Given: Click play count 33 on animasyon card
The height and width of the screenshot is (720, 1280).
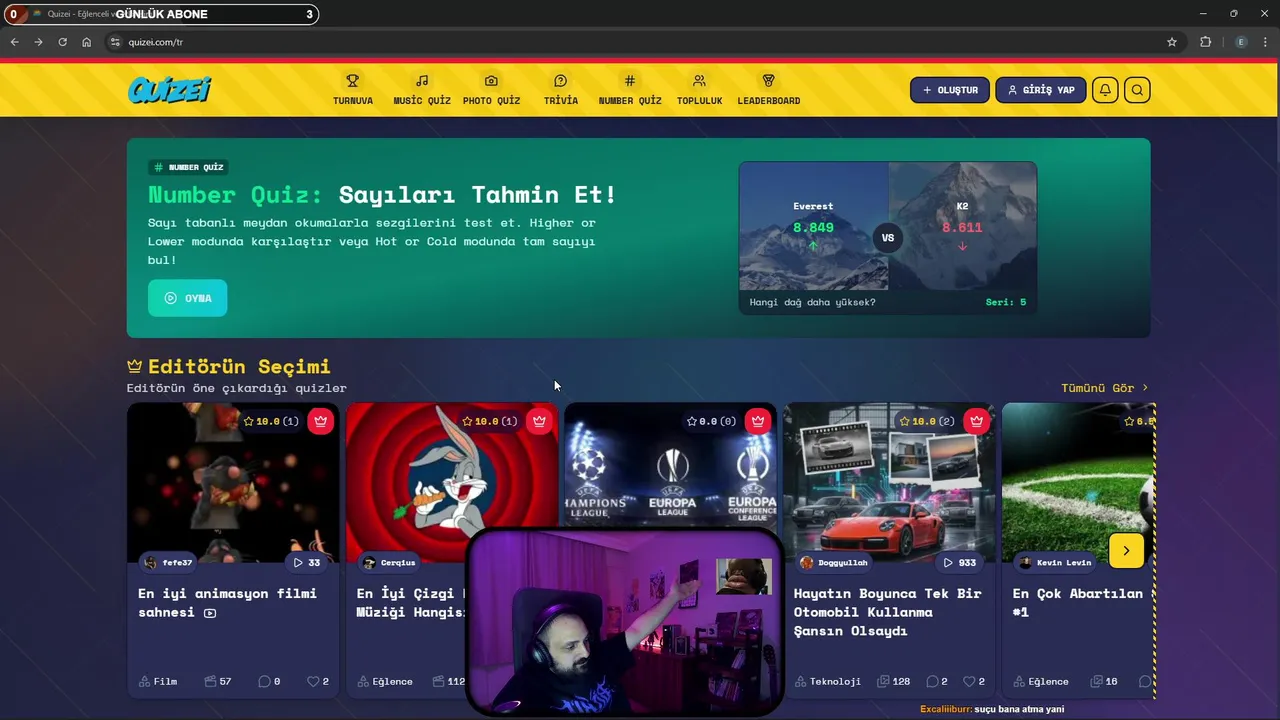Looking at the screenshot, I should coord(307,562).
